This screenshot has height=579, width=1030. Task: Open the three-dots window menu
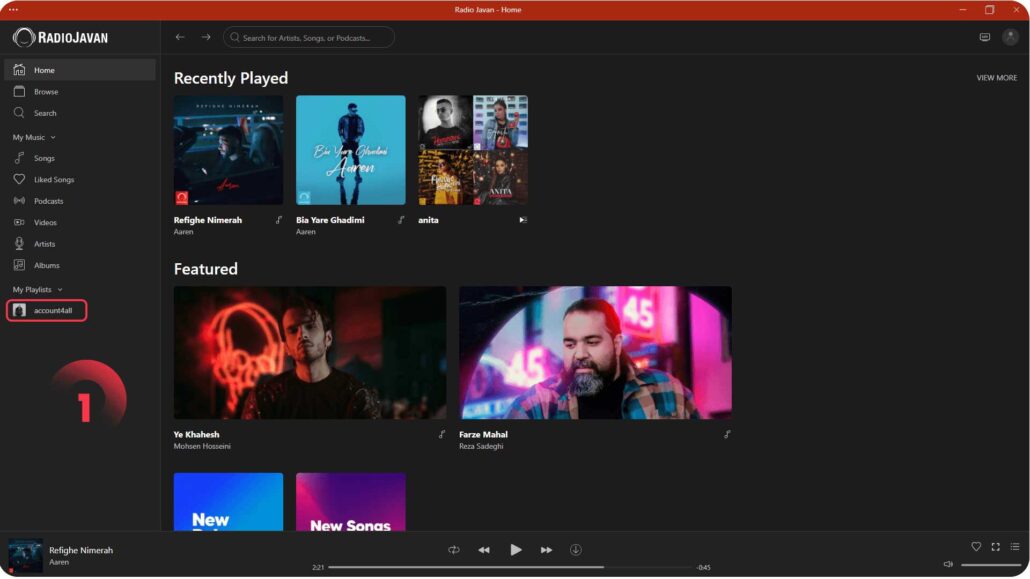coord(13,10)
